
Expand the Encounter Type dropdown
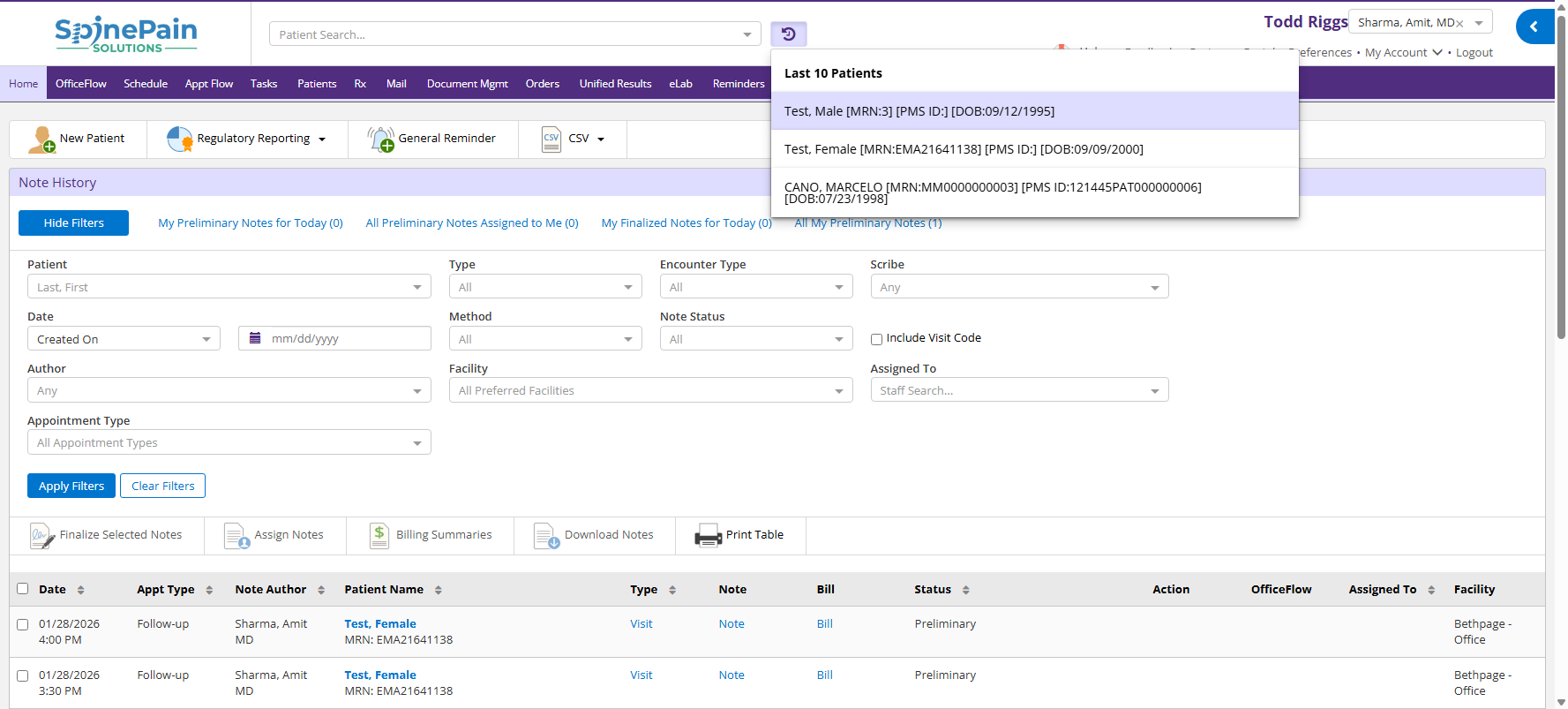point(755,287)
